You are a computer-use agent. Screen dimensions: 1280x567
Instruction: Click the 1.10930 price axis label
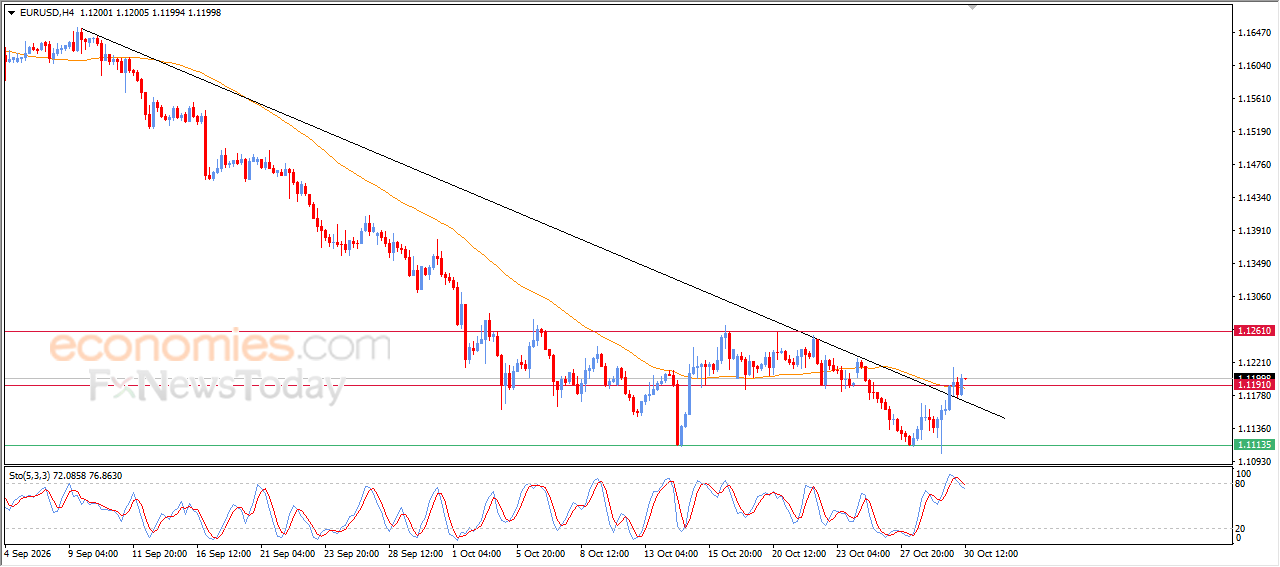click(1253, 461)
